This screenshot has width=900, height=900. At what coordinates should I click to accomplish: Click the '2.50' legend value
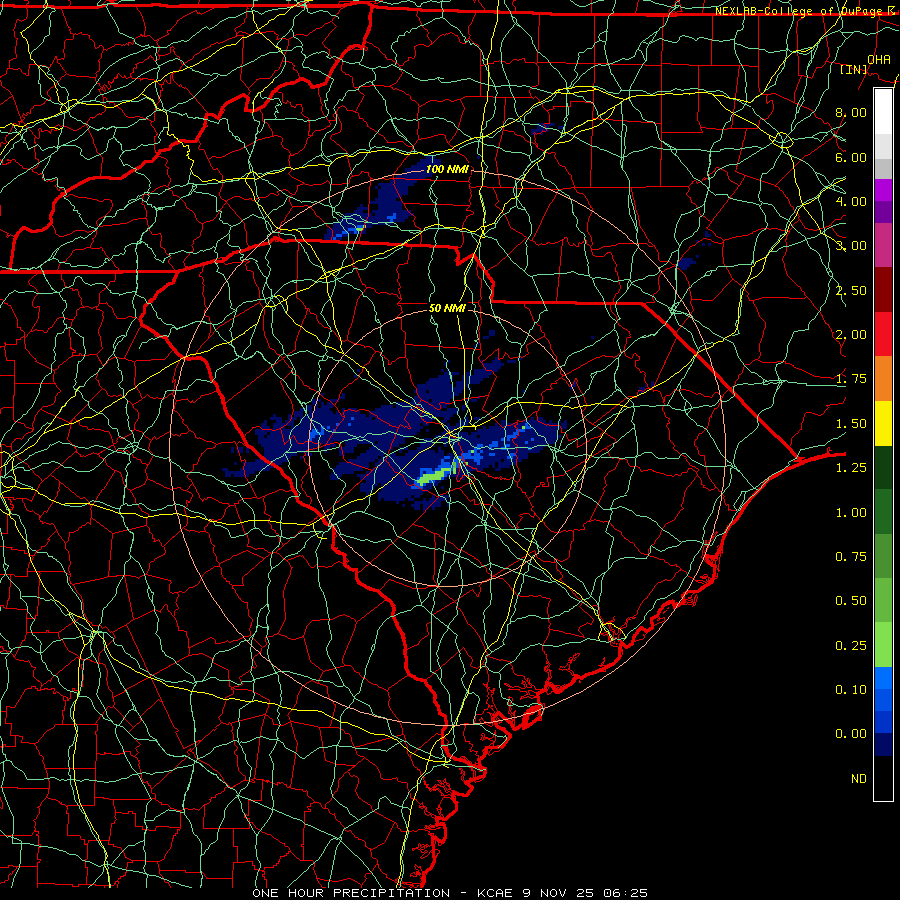point(851,290)
